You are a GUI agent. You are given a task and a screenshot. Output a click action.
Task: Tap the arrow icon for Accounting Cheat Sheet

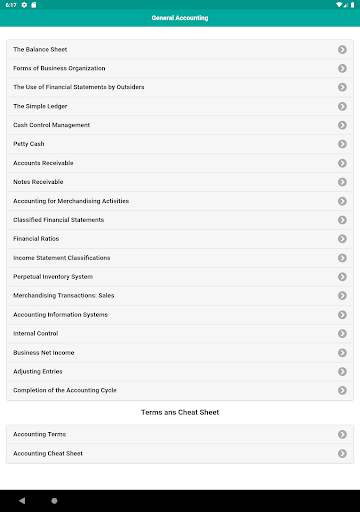pos(342,453)
